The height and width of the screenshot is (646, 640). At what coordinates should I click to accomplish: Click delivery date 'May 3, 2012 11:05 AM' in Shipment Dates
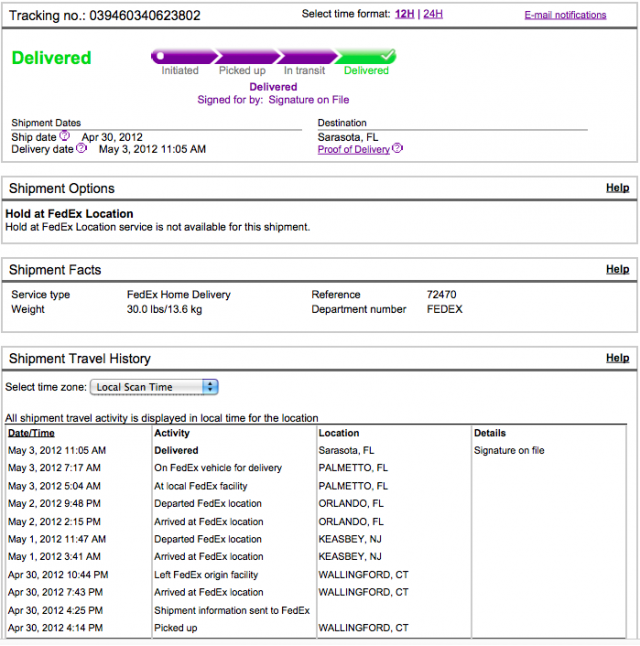point(152,149)
